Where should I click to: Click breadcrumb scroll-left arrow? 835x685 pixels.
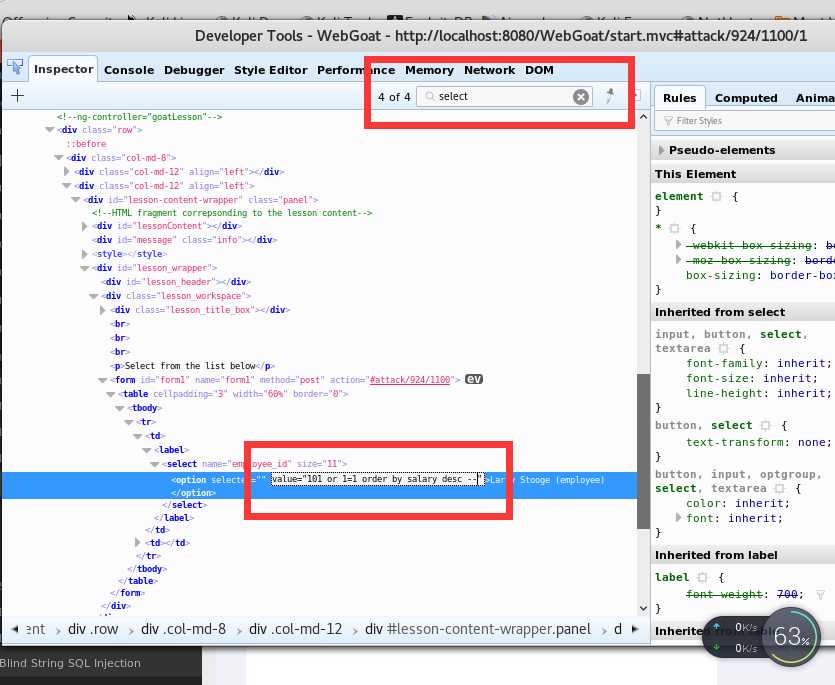coord(15,629)
